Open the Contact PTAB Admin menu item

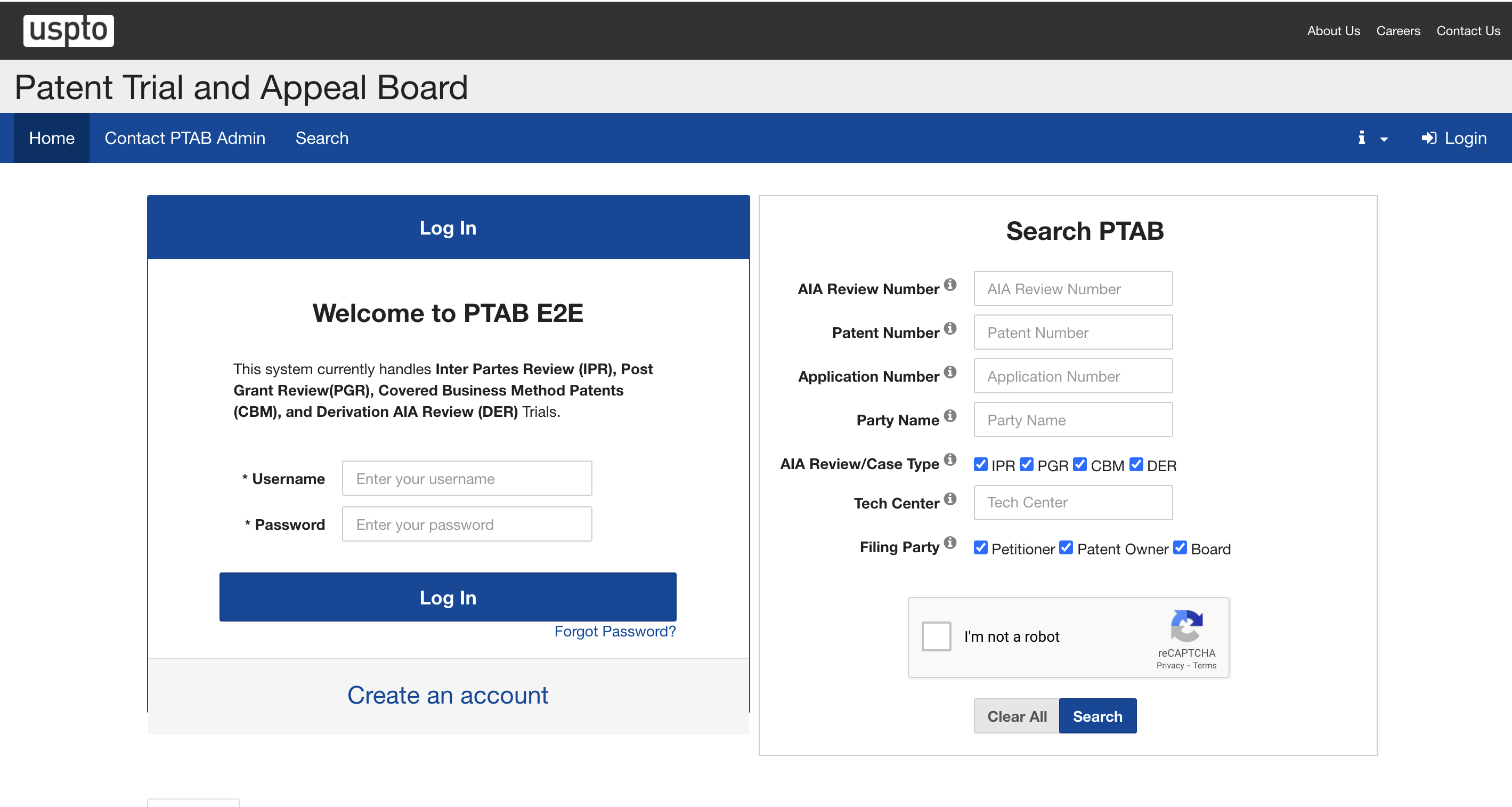click(x=185, y=138)
